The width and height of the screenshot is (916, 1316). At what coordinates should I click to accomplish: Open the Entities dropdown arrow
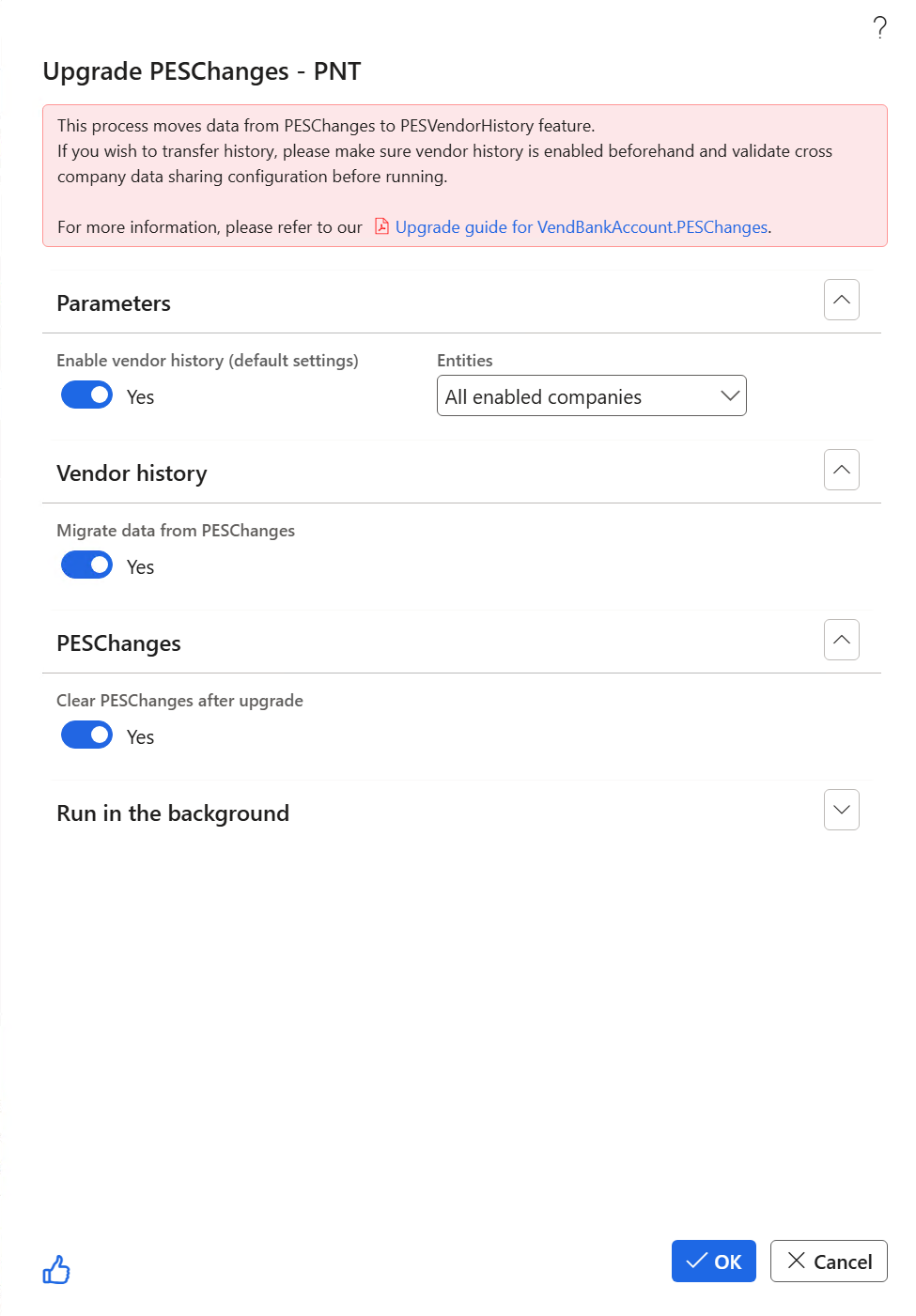(x=730, y=396)
